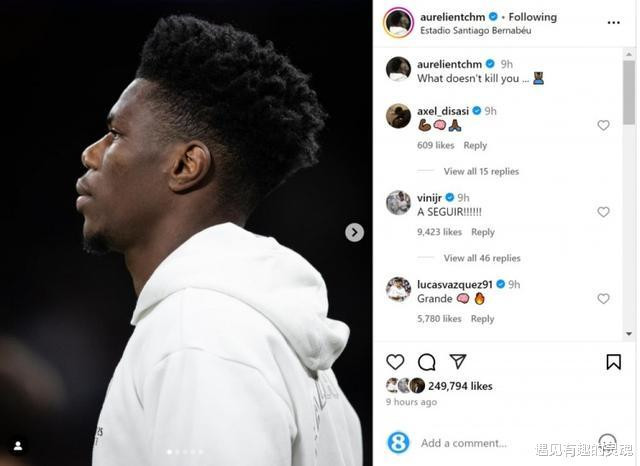The image size is (640, 466).
Task: Reply to vinijr's comment
Action: click(x=483, y=232)
